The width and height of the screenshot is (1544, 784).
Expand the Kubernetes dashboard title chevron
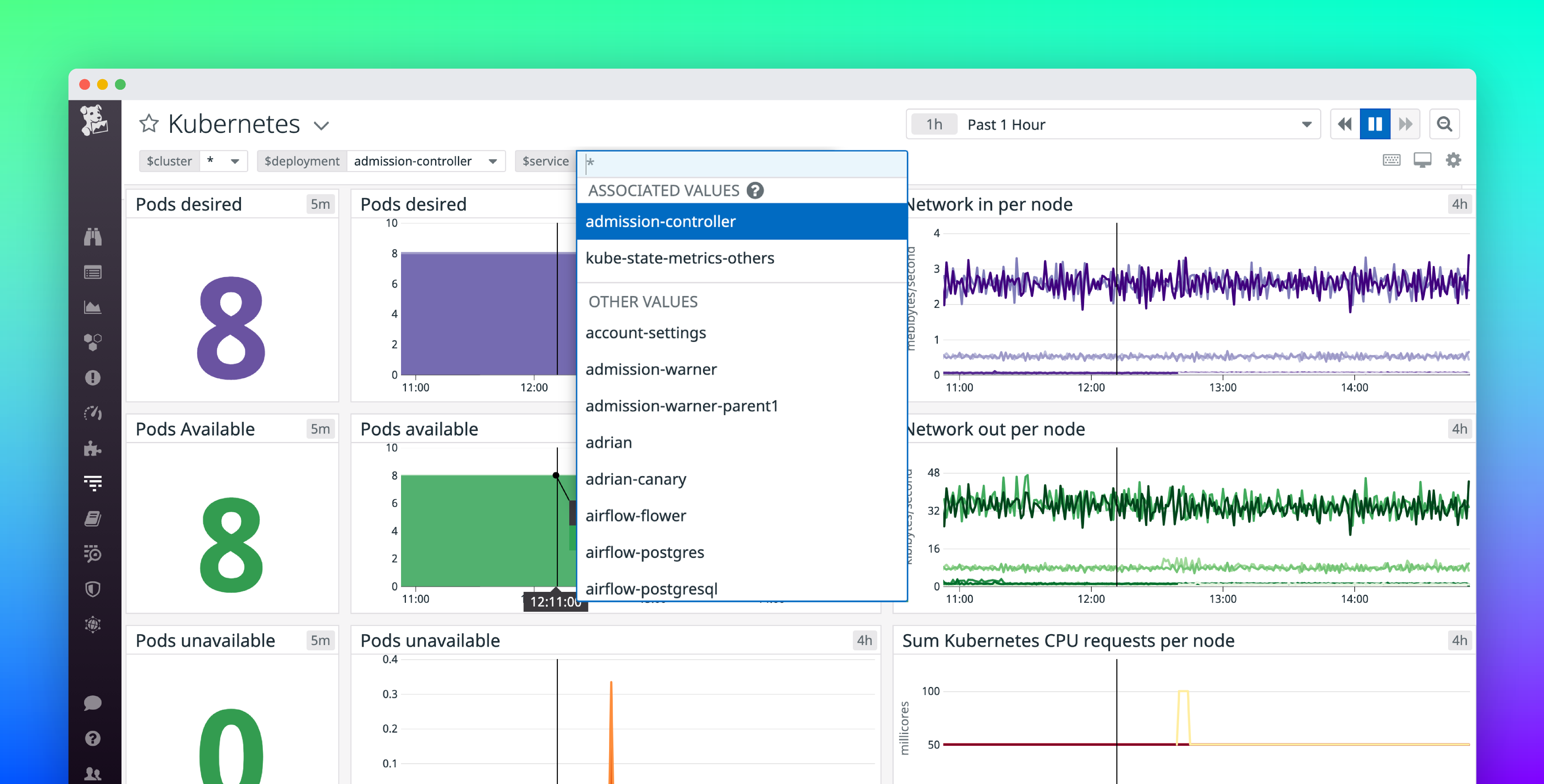tap(321, 125)
